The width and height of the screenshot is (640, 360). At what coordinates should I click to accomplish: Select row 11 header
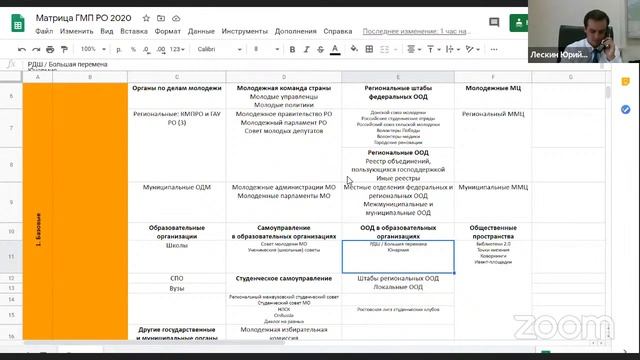pos(11,257)
